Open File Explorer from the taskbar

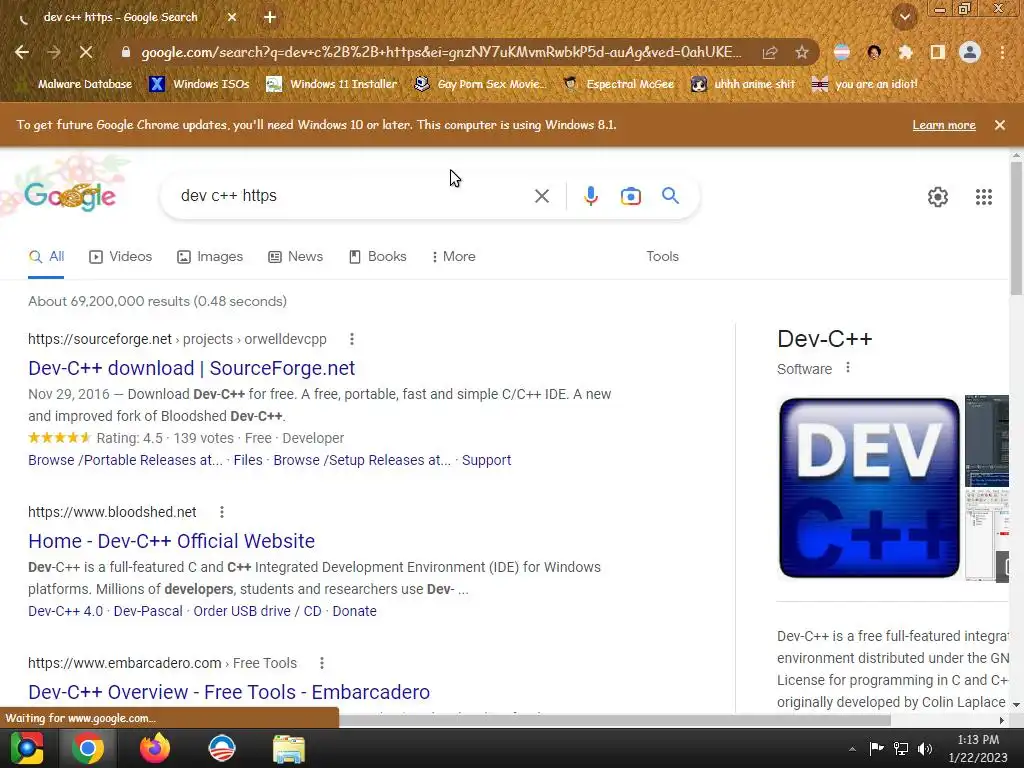(289, 749)
